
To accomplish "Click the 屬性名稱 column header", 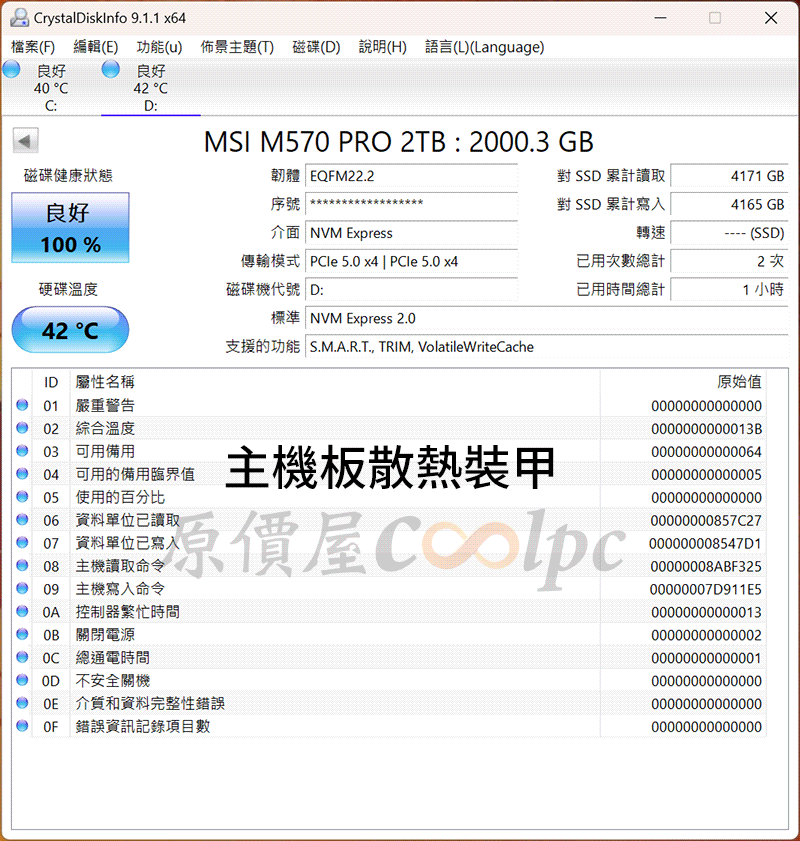I will click(x=105, y=382).
